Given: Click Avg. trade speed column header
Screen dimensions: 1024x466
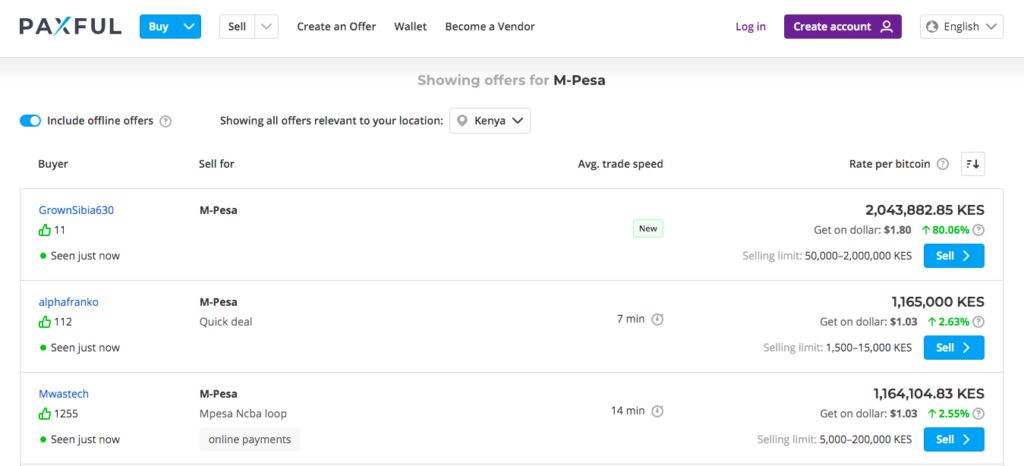Looking at the screenshot, I should coord(620,164).
